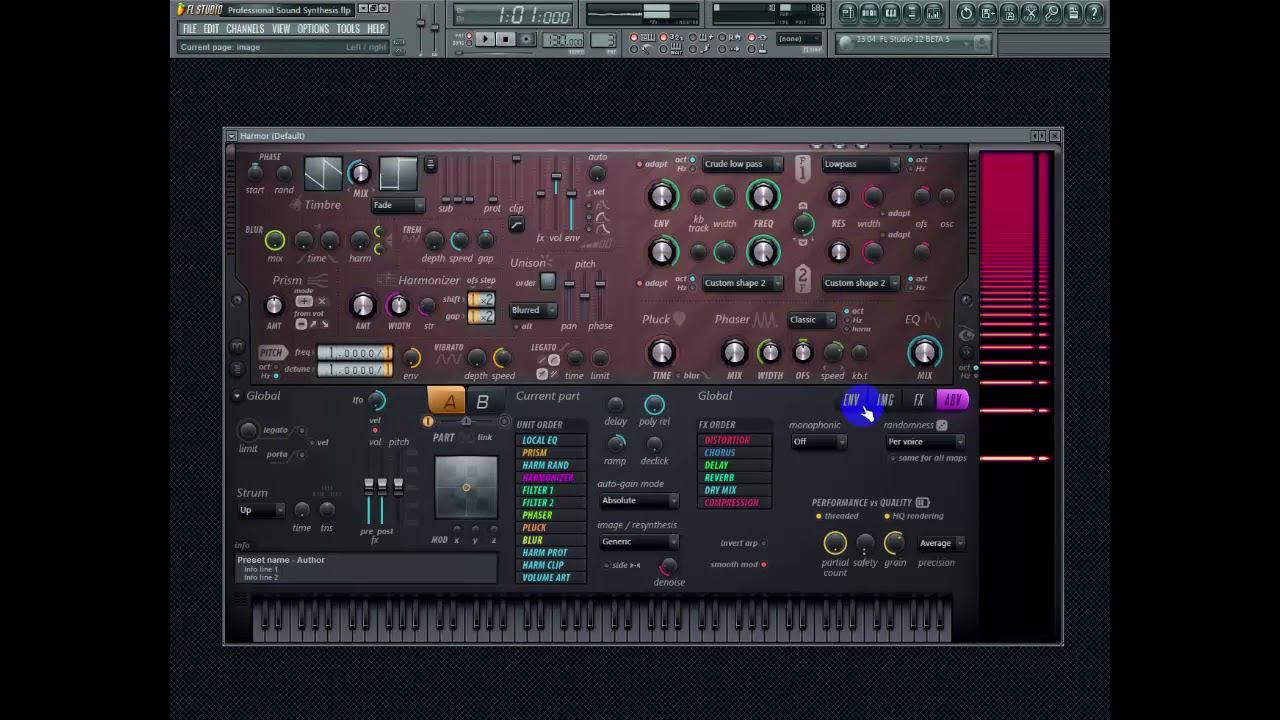1280x720 pixels.
Task: Open the Blurred unison type dropdown
Action: 533,310
